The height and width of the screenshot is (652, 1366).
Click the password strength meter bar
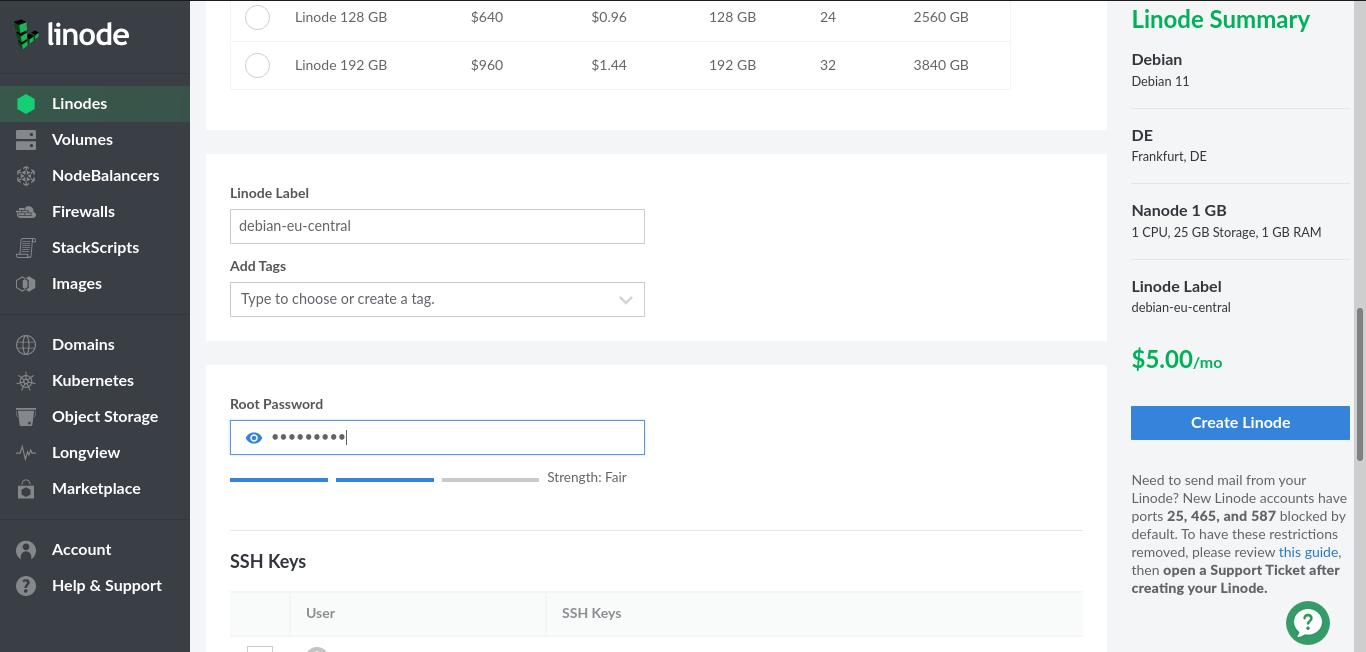pyautogui.click(x=384, y=480)
